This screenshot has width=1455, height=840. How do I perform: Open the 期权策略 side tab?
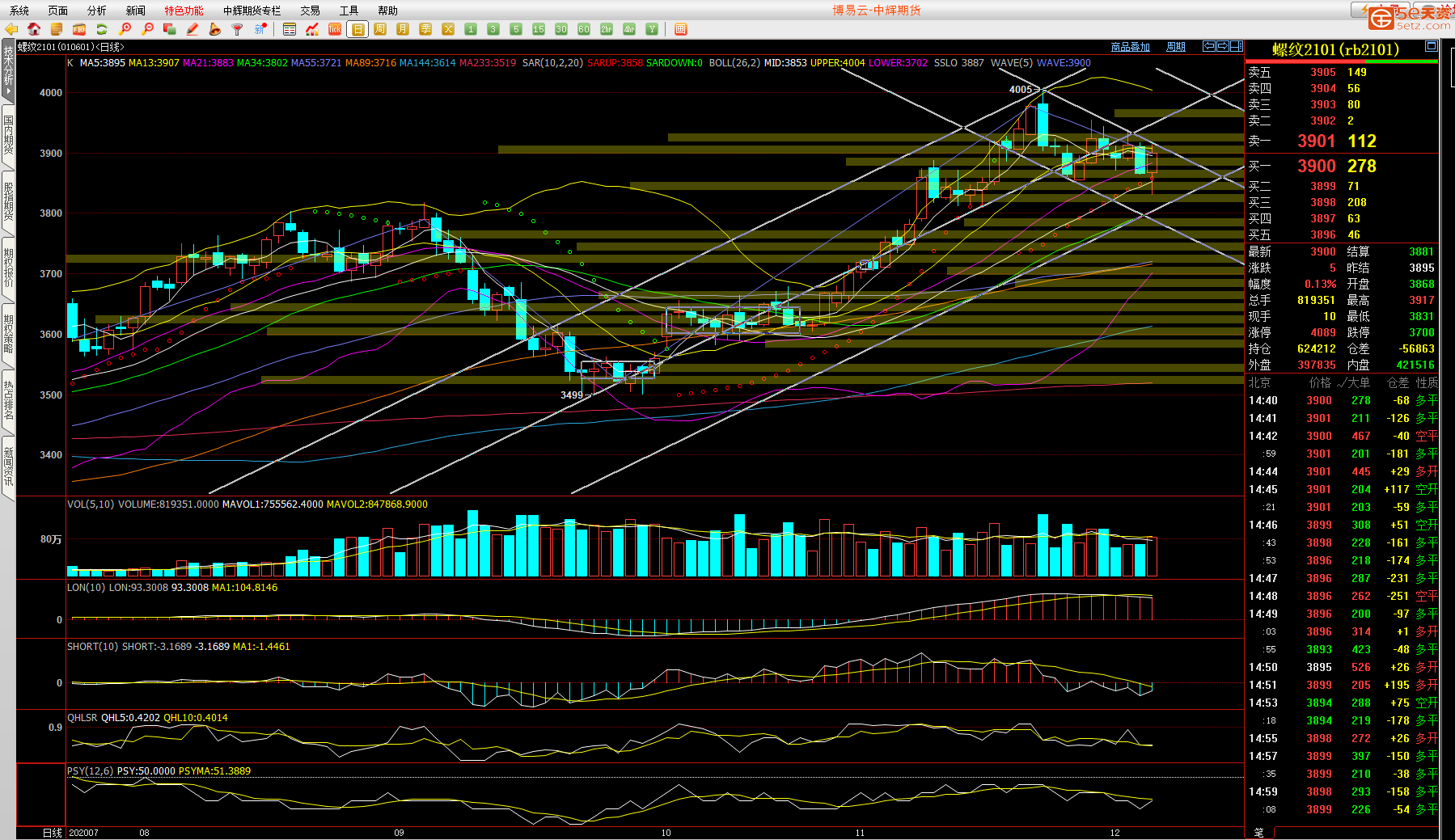pos(8,335)
